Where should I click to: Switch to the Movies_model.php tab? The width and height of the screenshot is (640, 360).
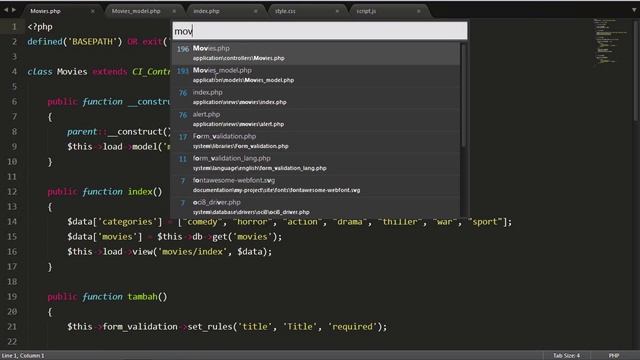[x=136, y=11]
